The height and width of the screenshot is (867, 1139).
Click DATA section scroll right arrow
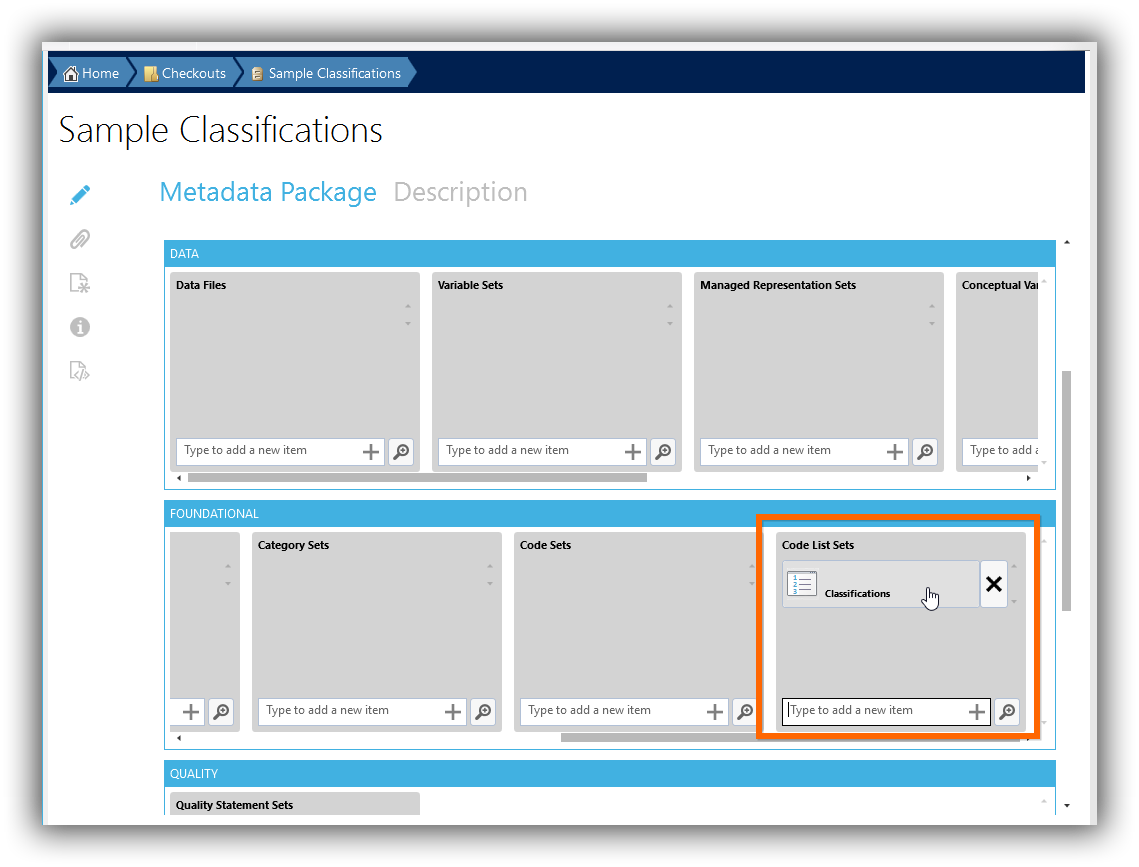coord(1028,478)
